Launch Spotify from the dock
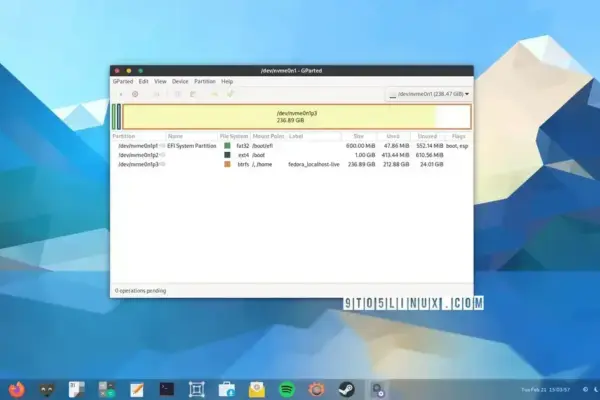The height and width of the screenshot is (400, 600). tap(287, 390)
